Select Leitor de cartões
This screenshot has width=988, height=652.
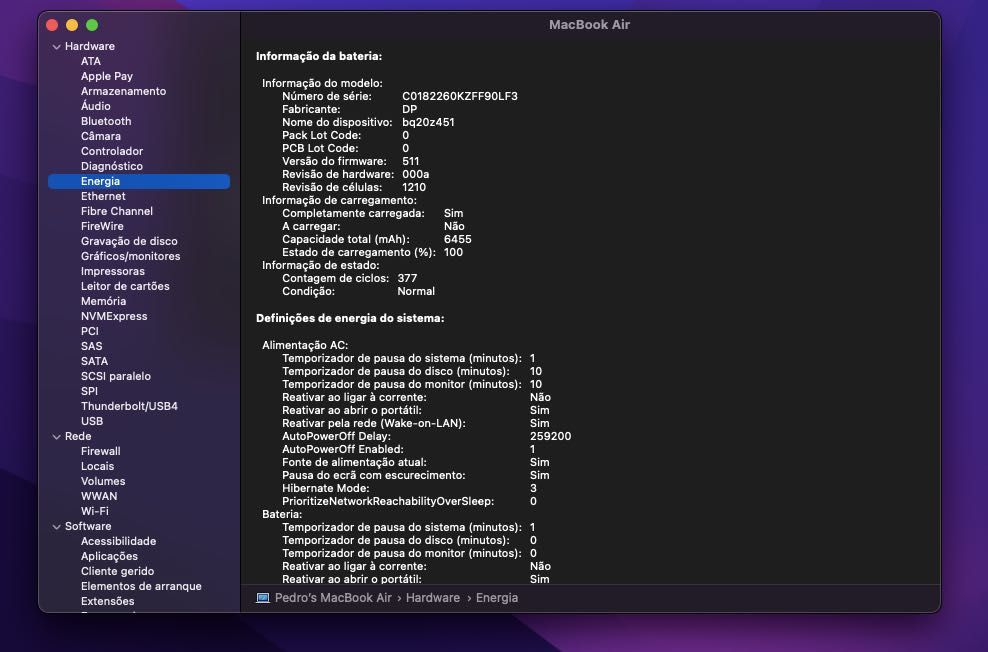[x=125, y=286]
